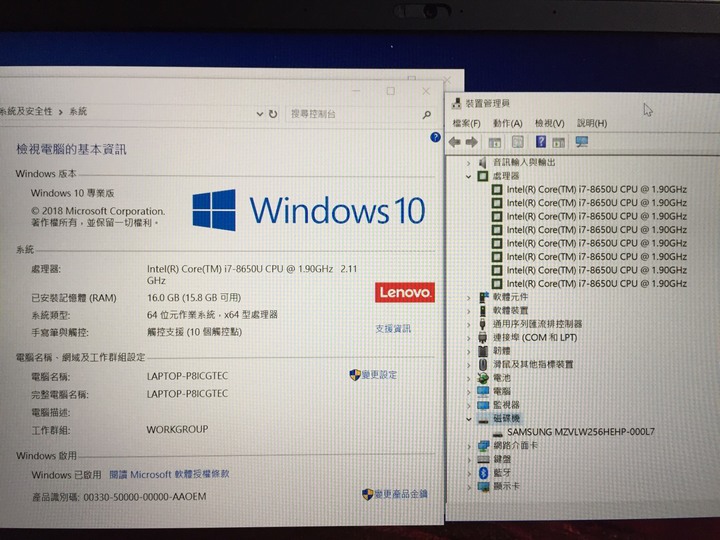Open 閱讀 Microsoft 軟體授權條款 link
This screenshot has height=540, width=720.
click(169, 474)
